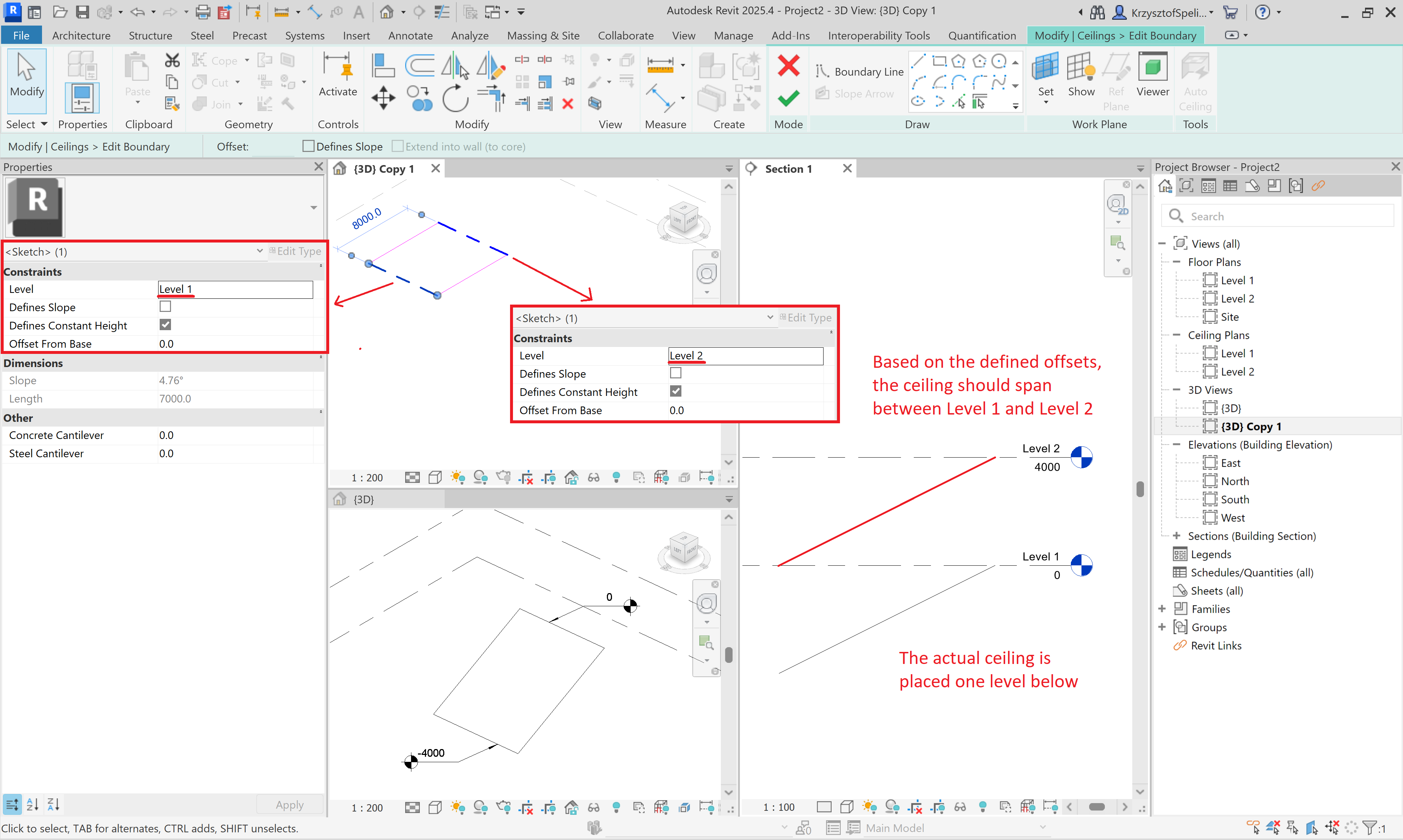Click the Boundary Line button
Image resolution: width=1403 pixels, height=840 pixels.
click(860, 72)
